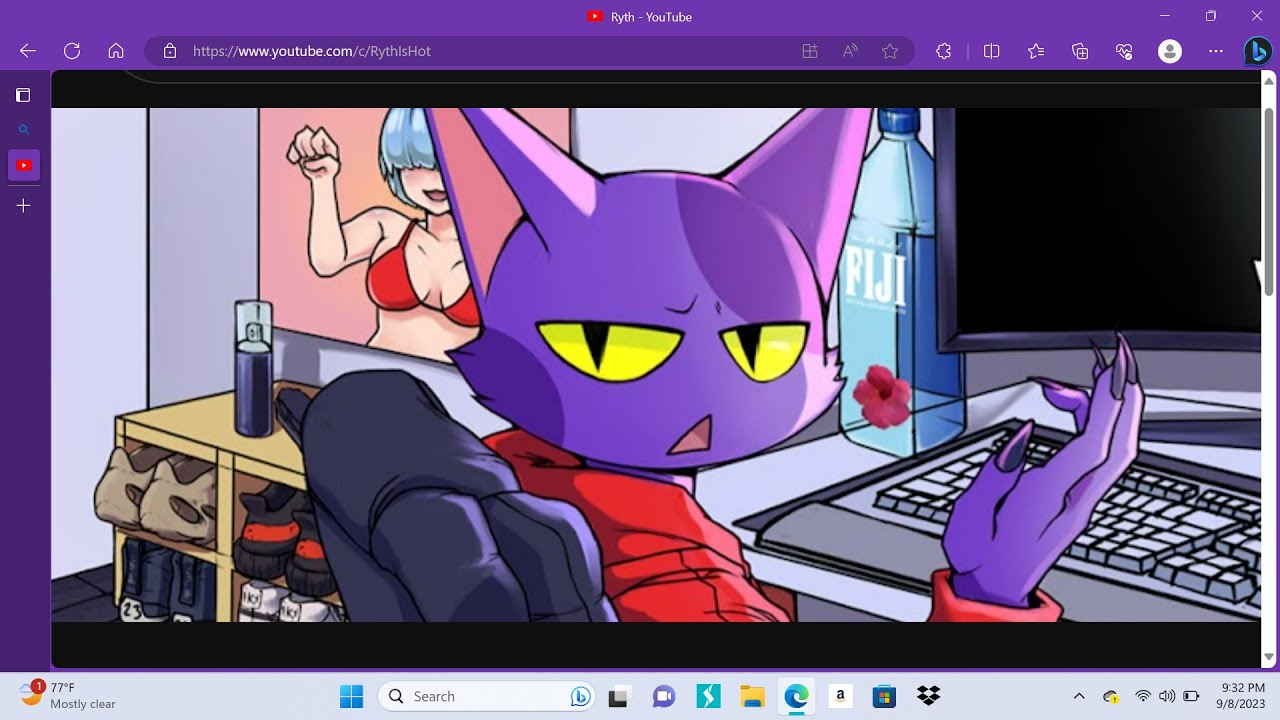The width and height of the screenshot is (1280, 720).
Task: Open the Favorites list
Action: (1036, 51)
